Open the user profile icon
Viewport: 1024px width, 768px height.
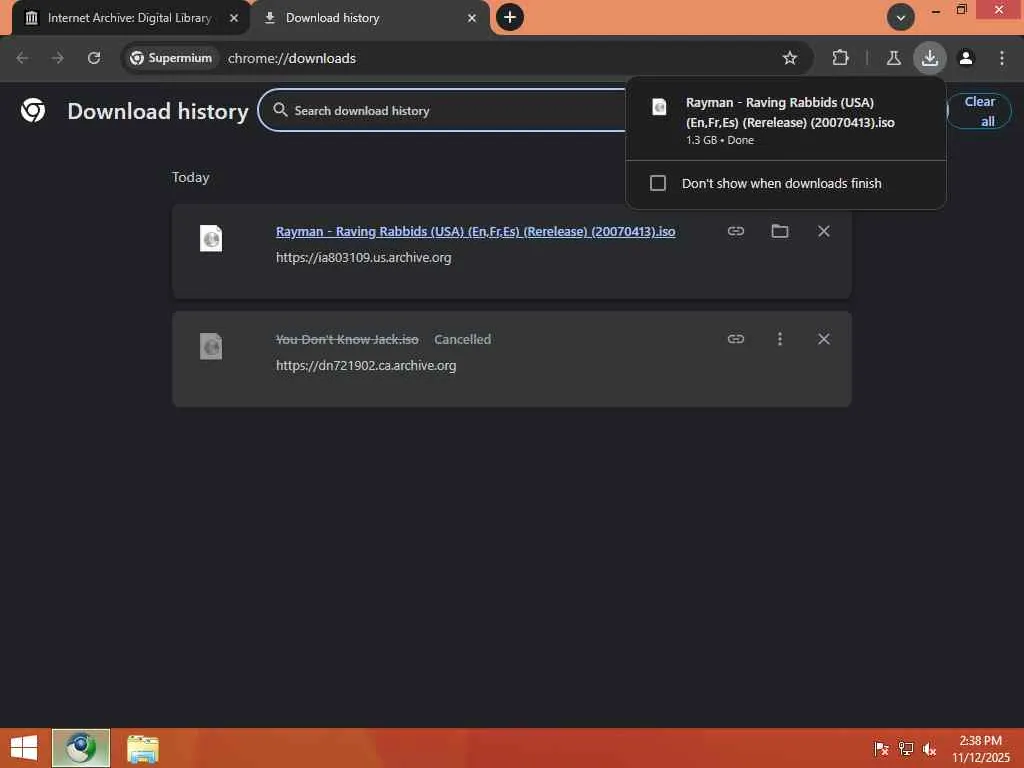click(x=966, y=58)
